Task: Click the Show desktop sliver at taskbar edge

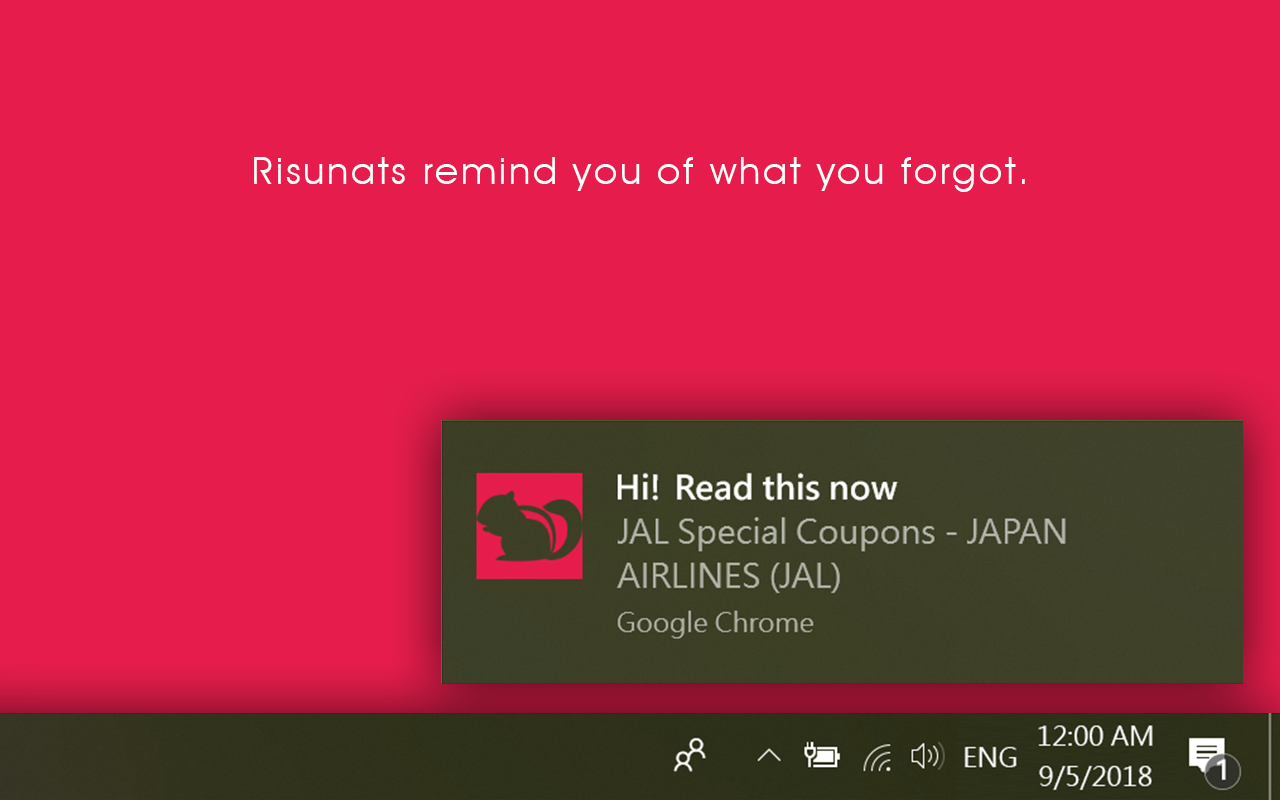Action: coord(1274,756)
